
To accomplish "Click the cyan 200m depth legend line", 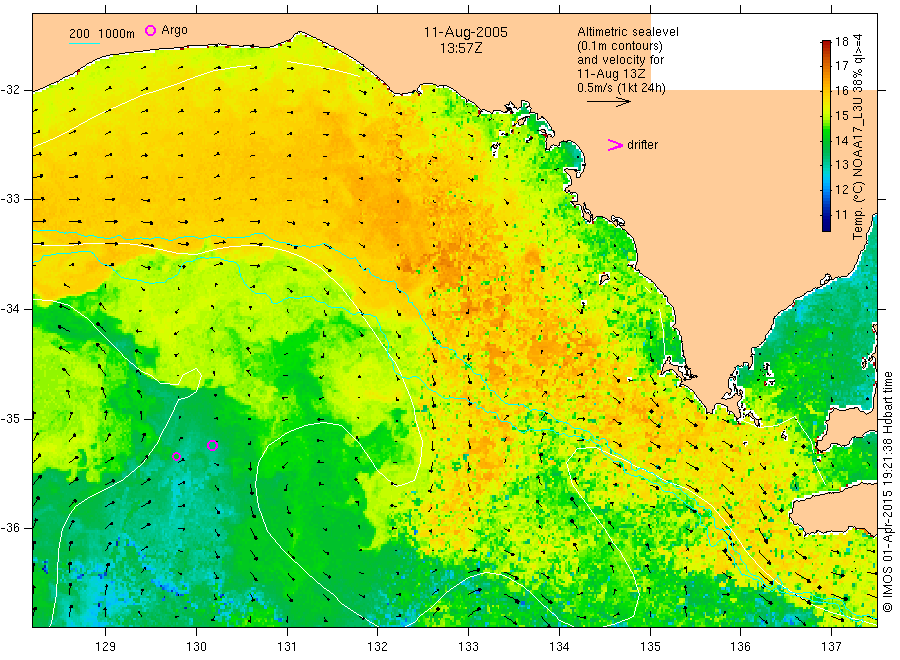I will tap(84, 43).
